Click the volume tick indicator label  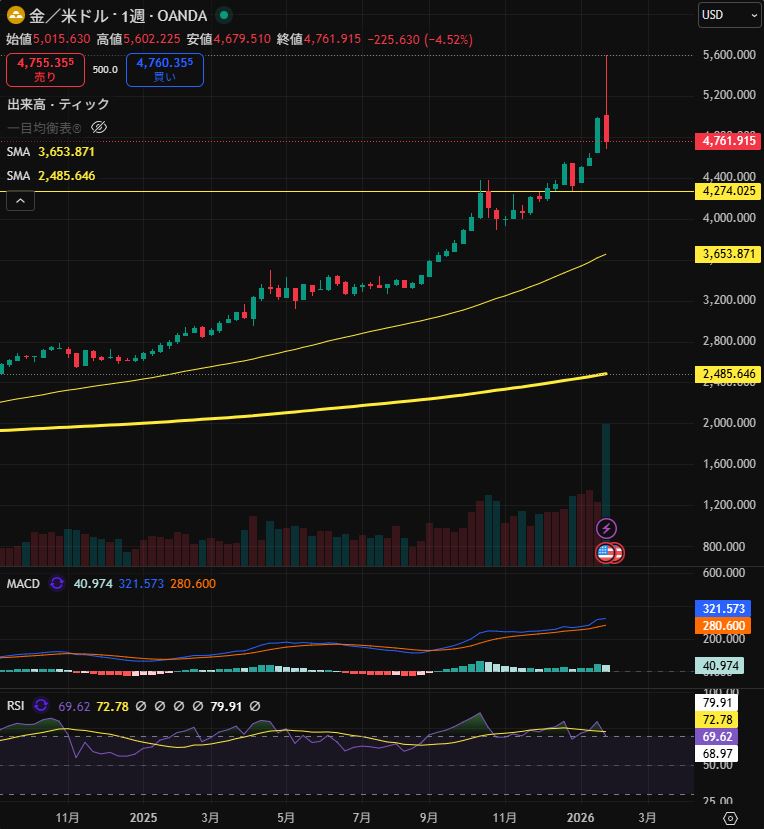58,104
